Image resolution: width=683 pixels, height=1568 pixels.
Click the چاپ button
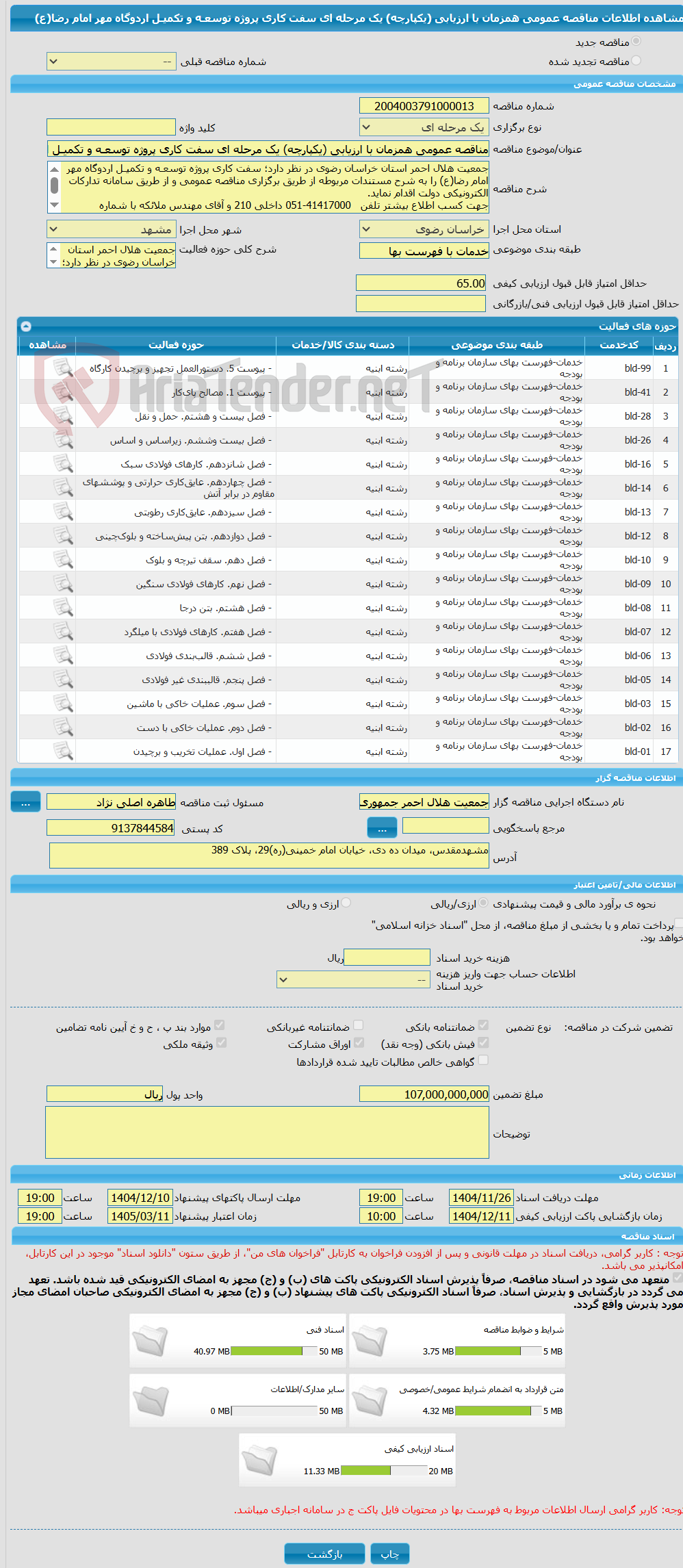(x=390, y=1554)
